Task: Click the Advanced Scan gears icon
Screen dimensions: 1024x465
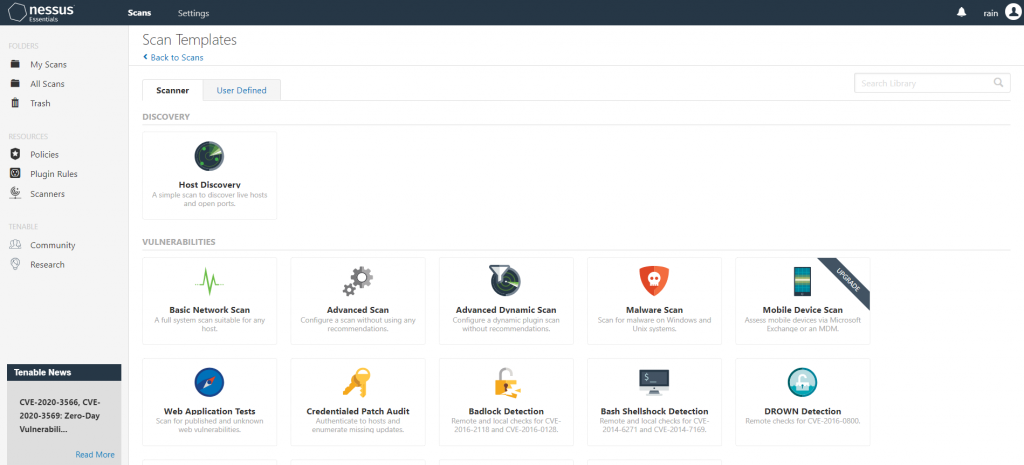Action: (358, 281)
